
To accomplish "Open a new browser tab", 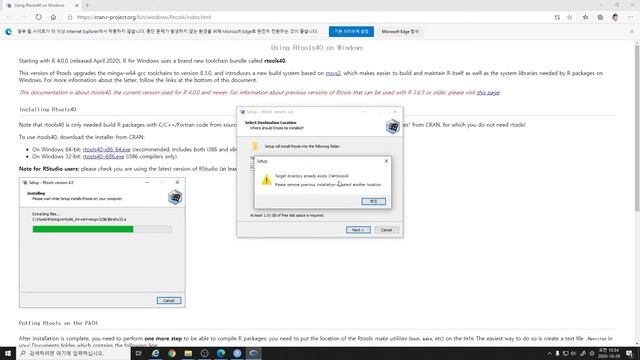I will [x=87, y=5].
